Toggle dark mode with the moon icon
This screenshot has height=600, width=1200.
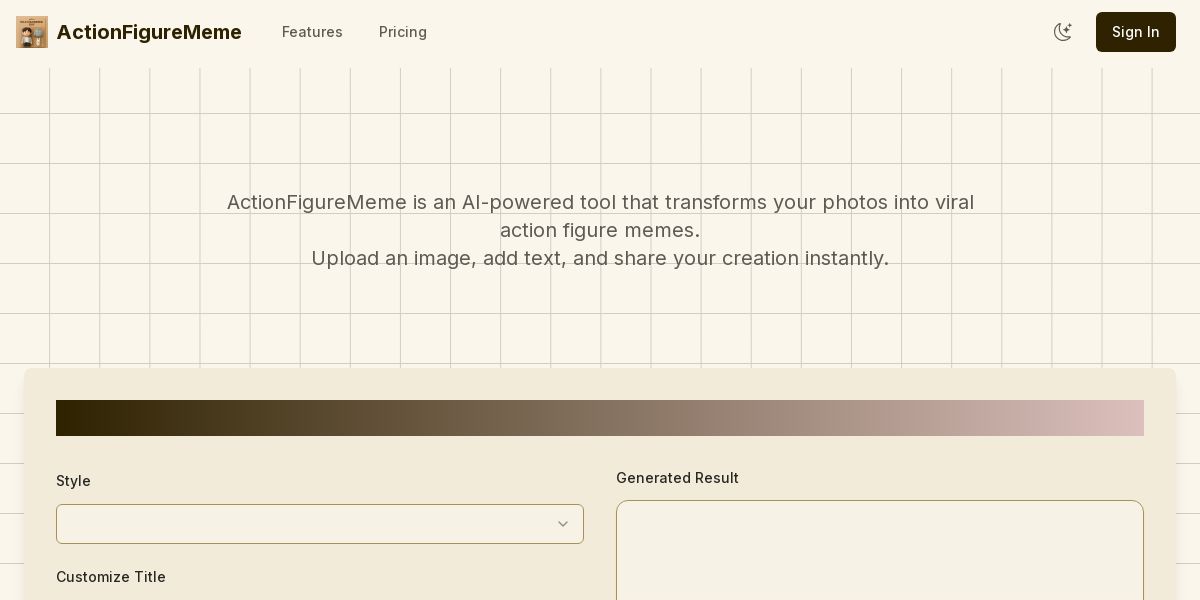pyautogui.click(x=1063, y=32)
